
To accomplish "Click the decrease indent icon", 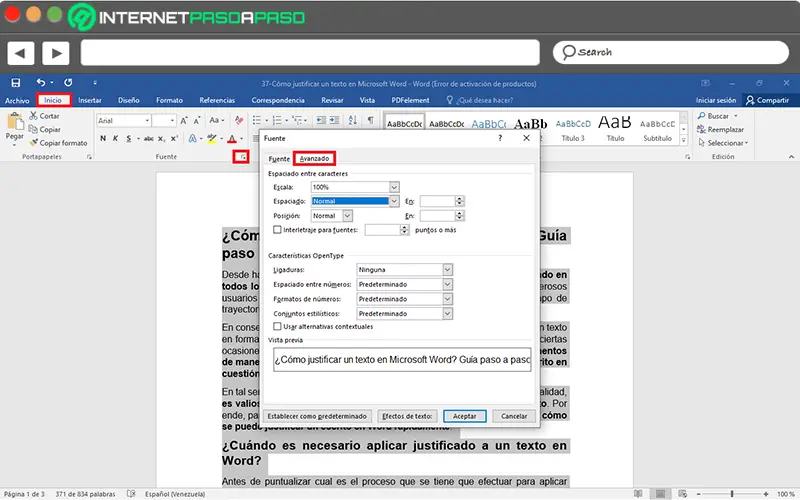I will click(320, 120).
